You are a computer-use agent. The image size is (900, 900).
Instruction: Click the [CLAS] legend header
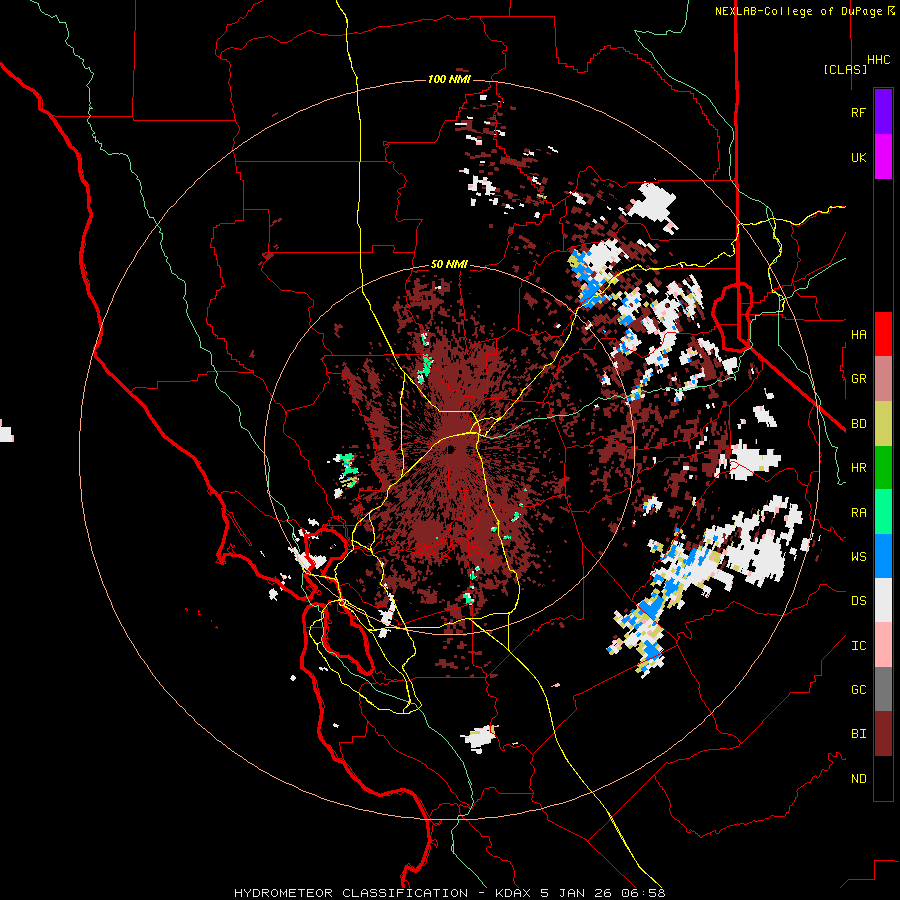click(x=845, y=69)
